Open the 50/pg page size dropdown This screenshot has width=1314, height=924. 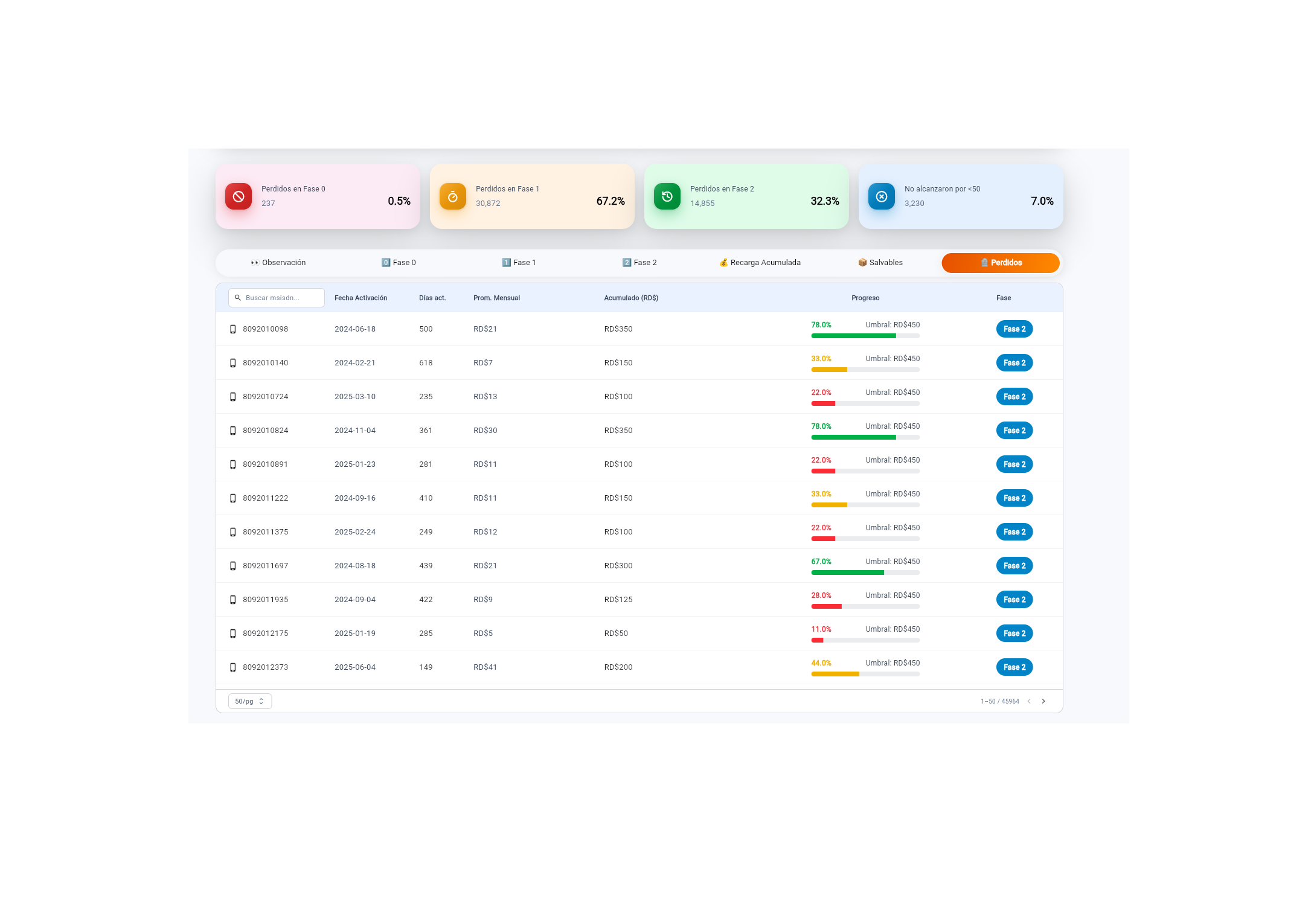(249, 701)
